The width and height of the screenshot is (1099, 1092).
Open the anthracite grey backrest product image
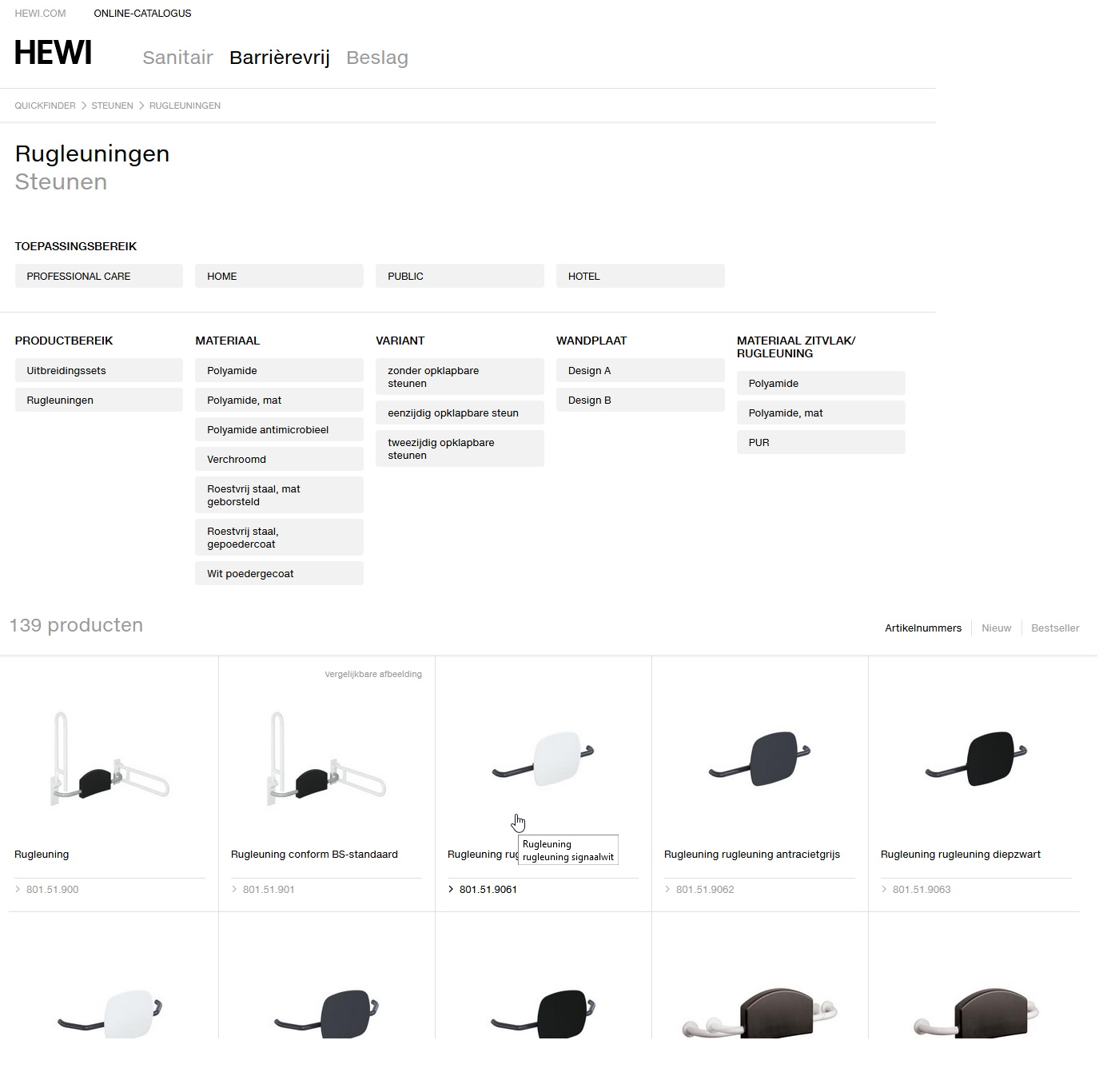[x=759, y=758]
